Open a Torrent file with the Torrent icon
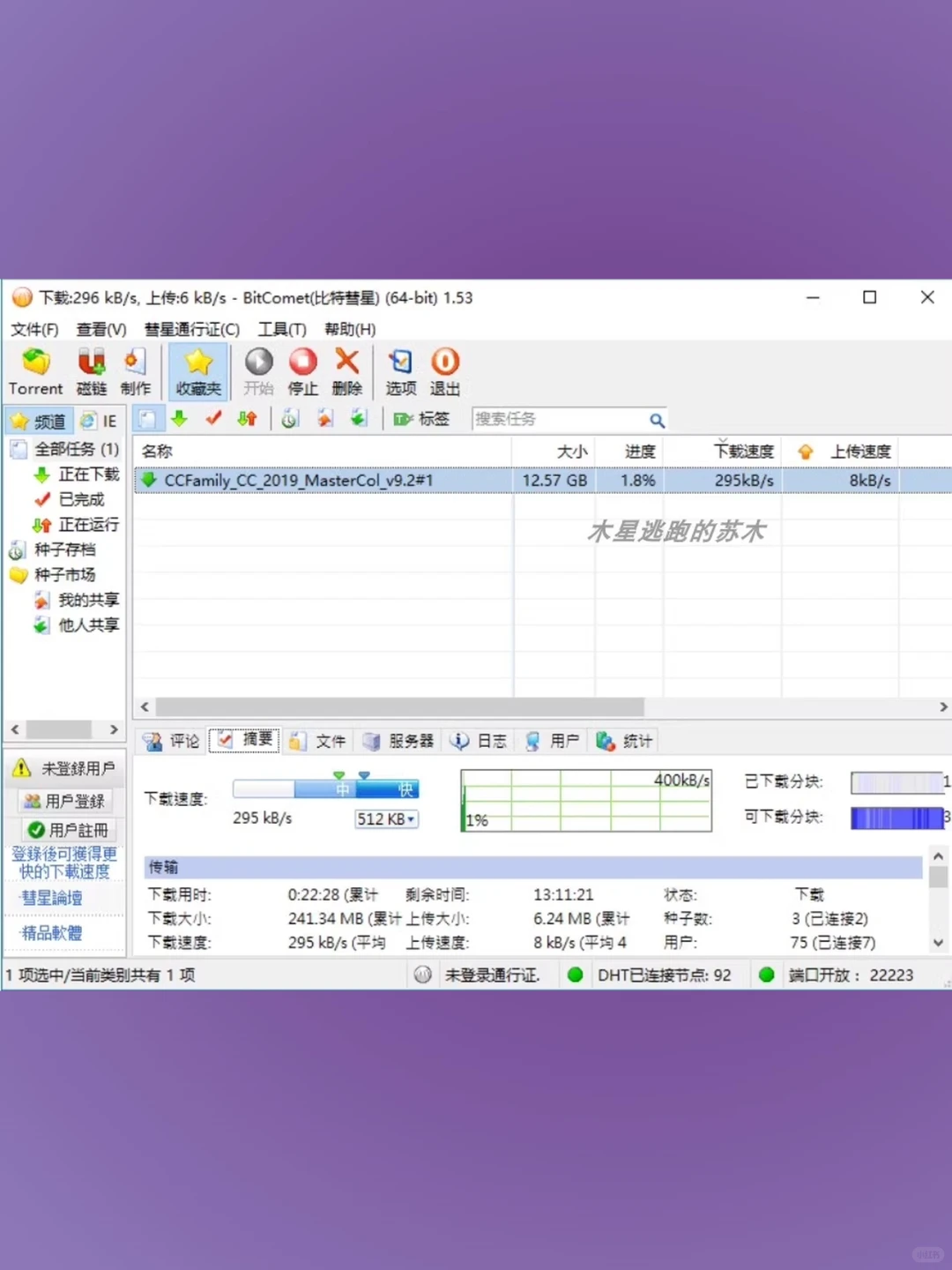Image resolution: width=952 pixels, height=1270 pixels. pyautogui.click(x=36, y=371)
